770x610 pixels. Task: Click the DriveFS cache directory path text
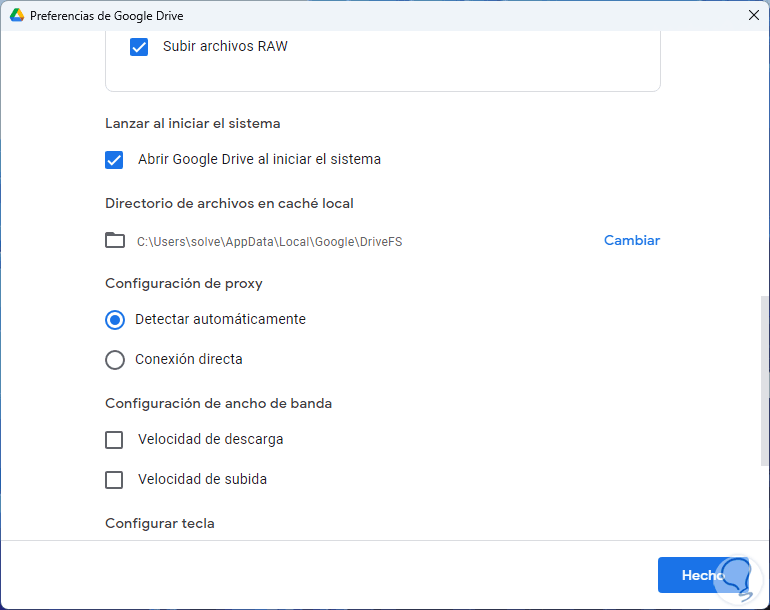[x=269, y=241]
